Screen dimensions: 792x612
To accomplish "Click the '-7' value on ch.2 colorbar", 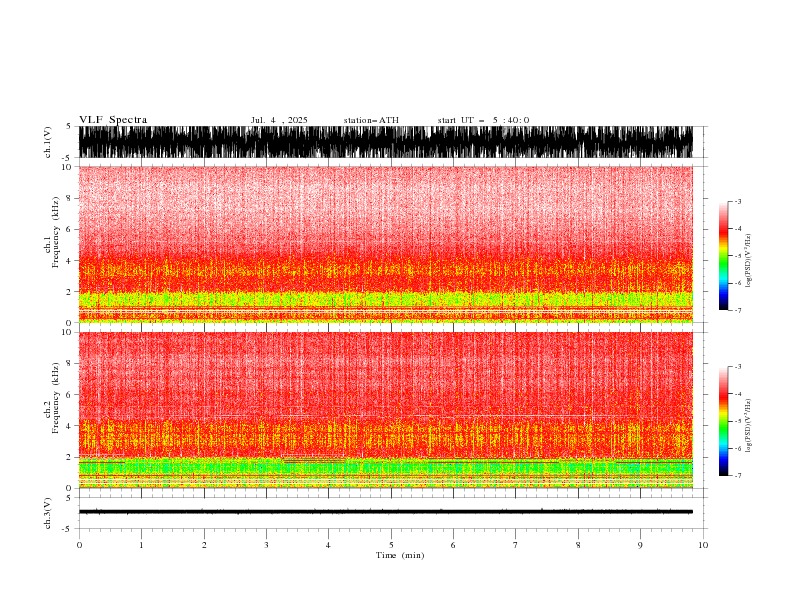I will pos(737,476).
